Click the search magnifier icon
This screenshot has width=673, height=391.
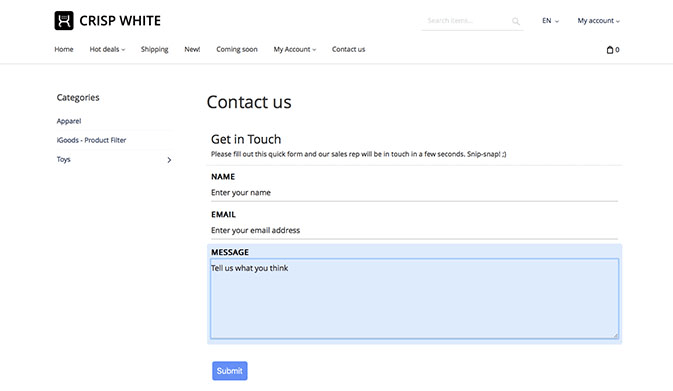coord(516,21)
